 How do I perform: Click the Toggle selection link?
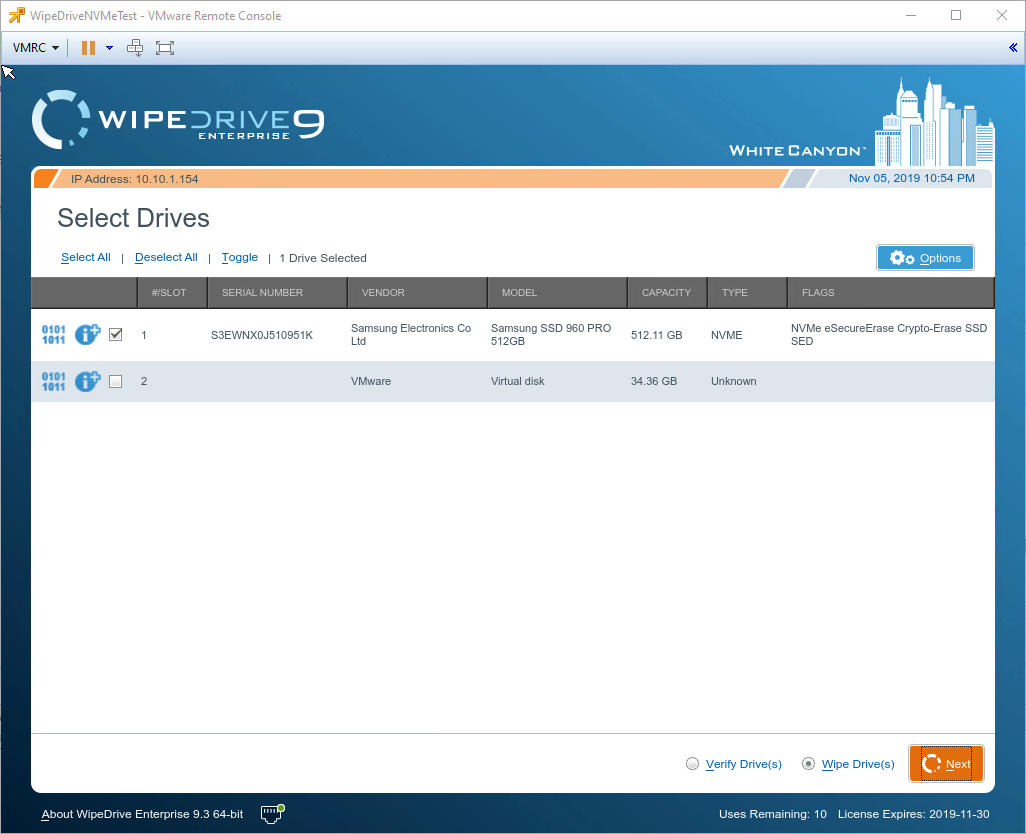[x=239, y=257]
